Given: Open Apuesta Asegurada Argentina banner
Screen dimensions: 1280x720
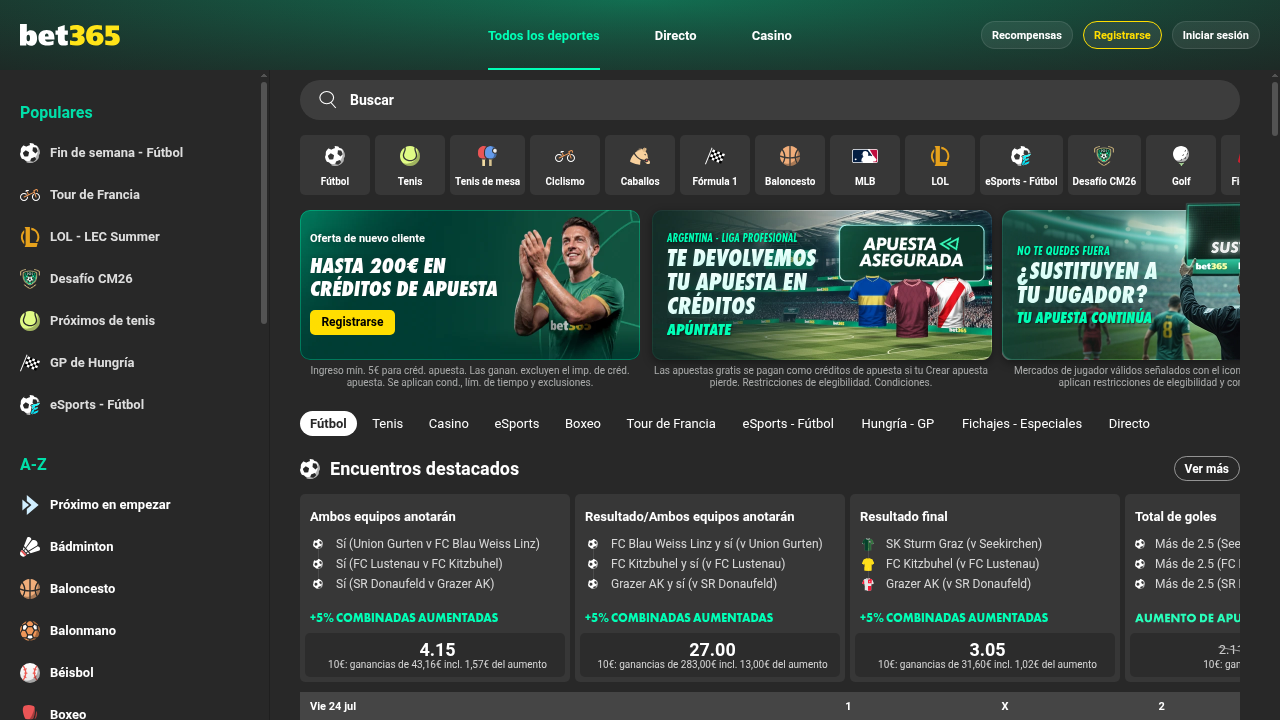Looking at the screenshot, I should click(x=822, y=285).
